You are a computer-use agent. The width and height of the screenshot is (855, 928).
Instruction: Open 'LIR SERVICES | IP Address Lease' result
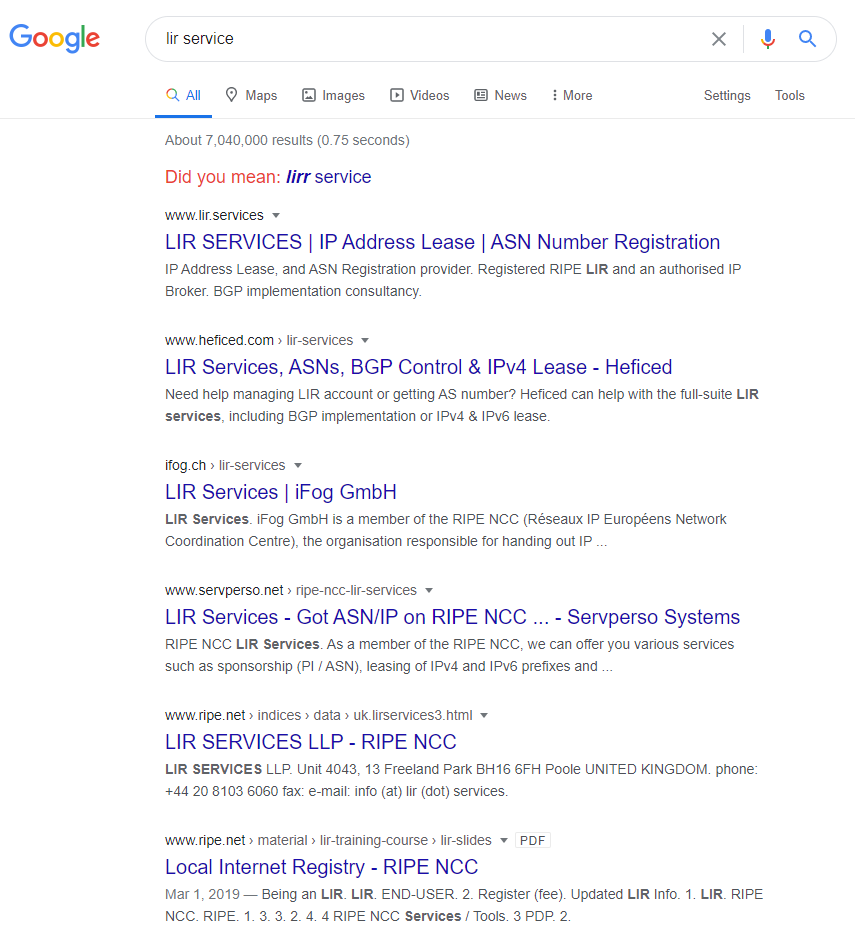(442, 242)
